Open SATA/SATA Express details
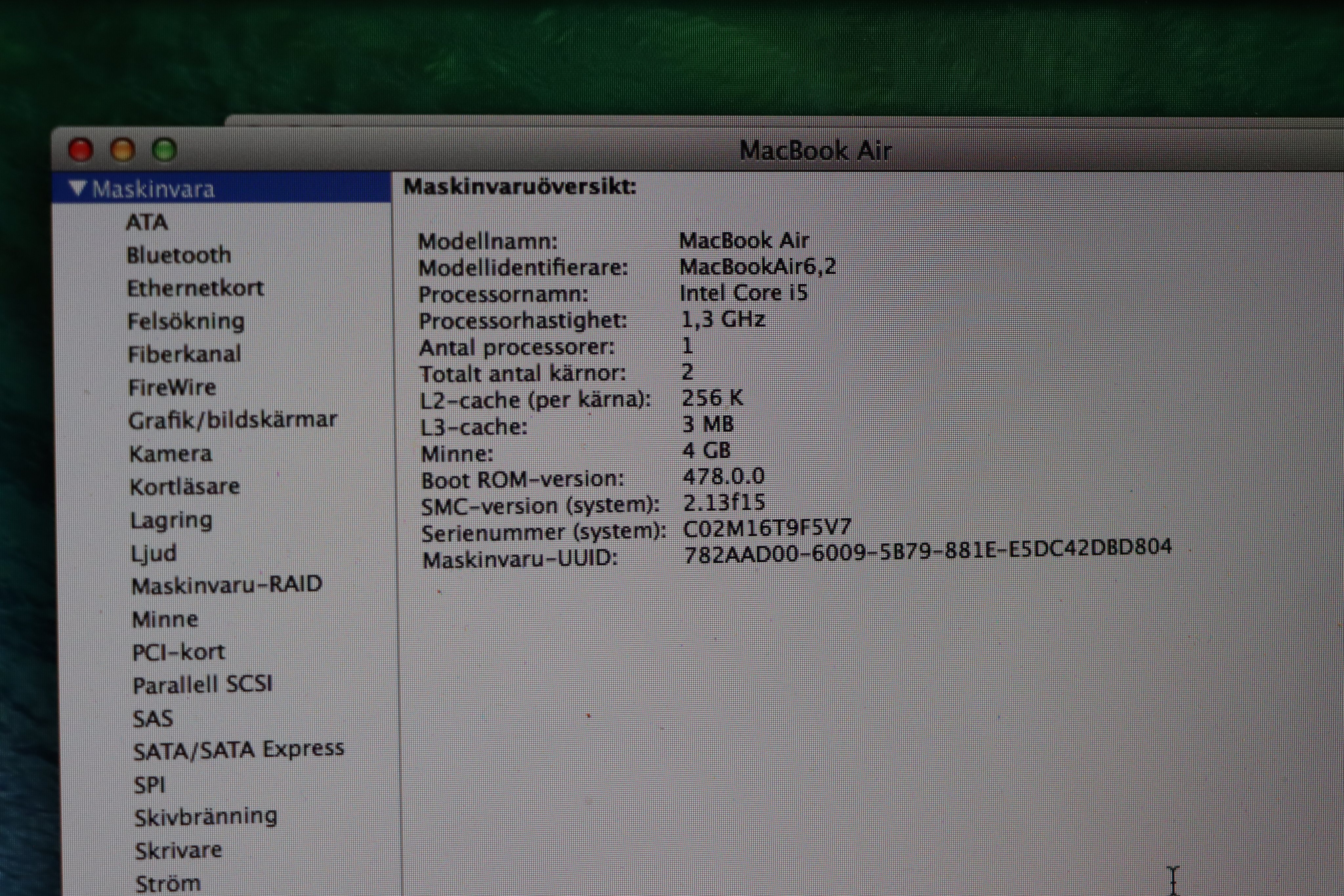Image resolution: width=1344 pixels, height=896 pixels. pos(239,750)
